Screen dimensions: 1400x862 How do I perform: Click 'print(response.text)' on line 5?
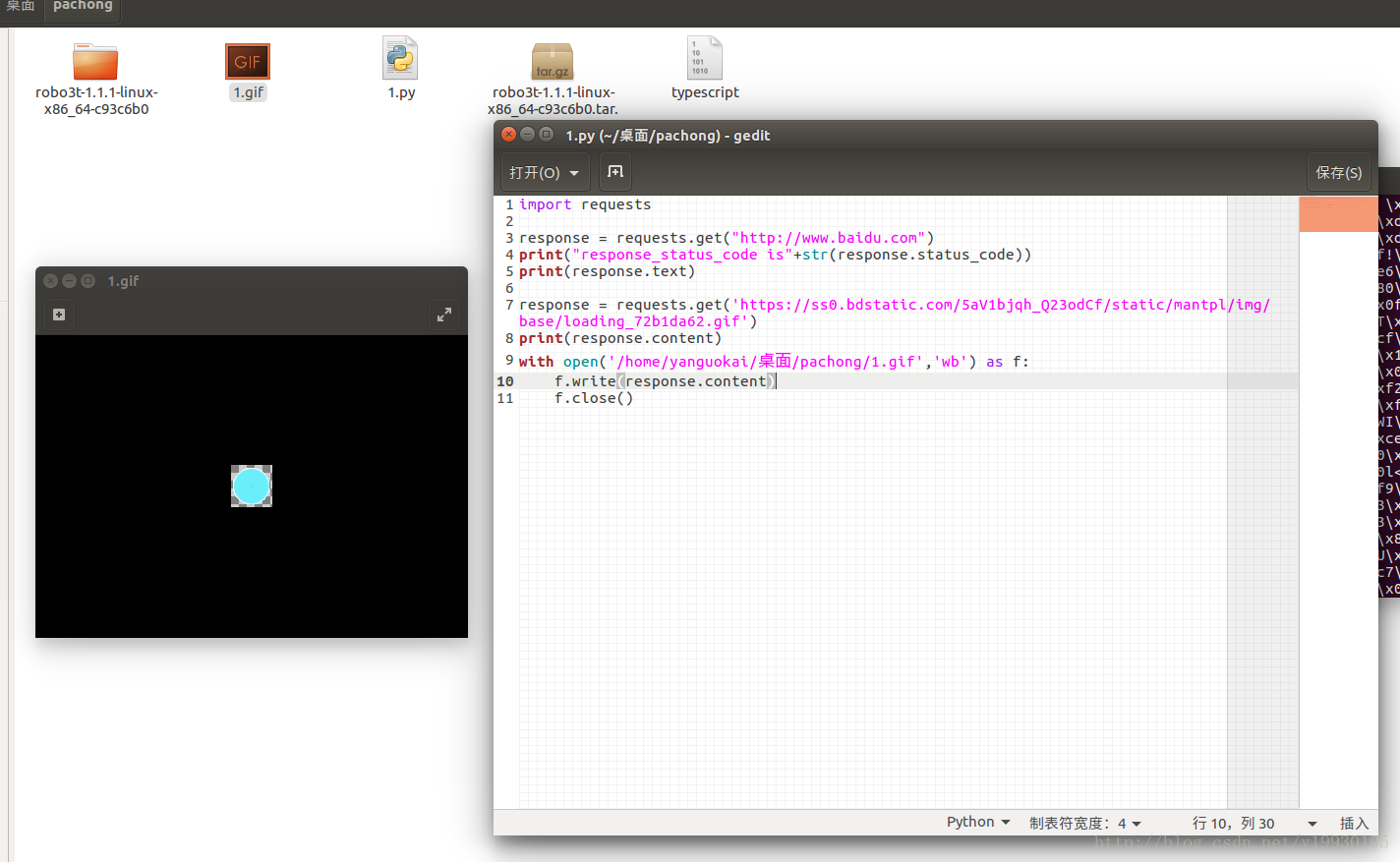[607, 271]
